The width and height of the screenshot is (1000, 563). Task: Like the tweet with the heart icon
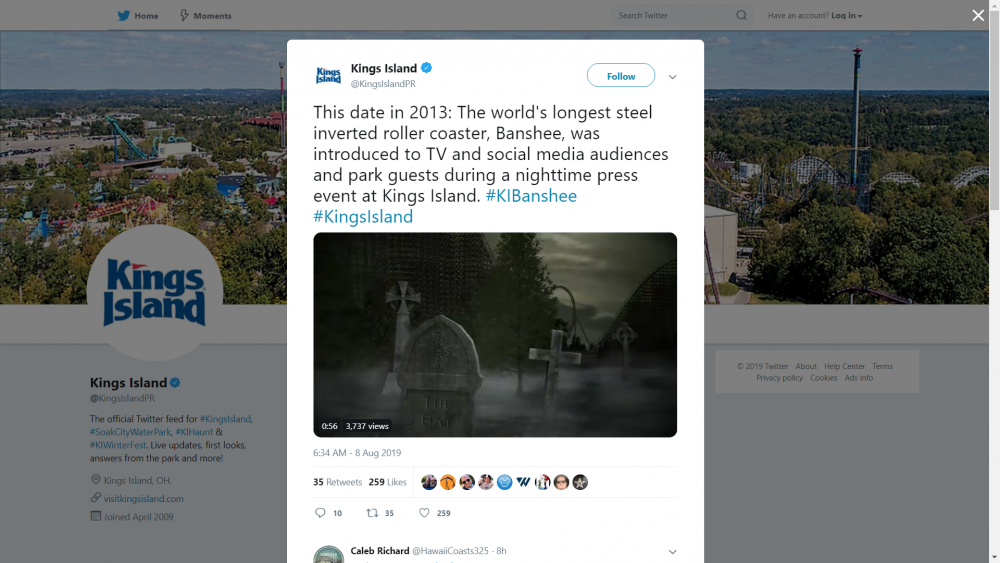click(424, 513)
